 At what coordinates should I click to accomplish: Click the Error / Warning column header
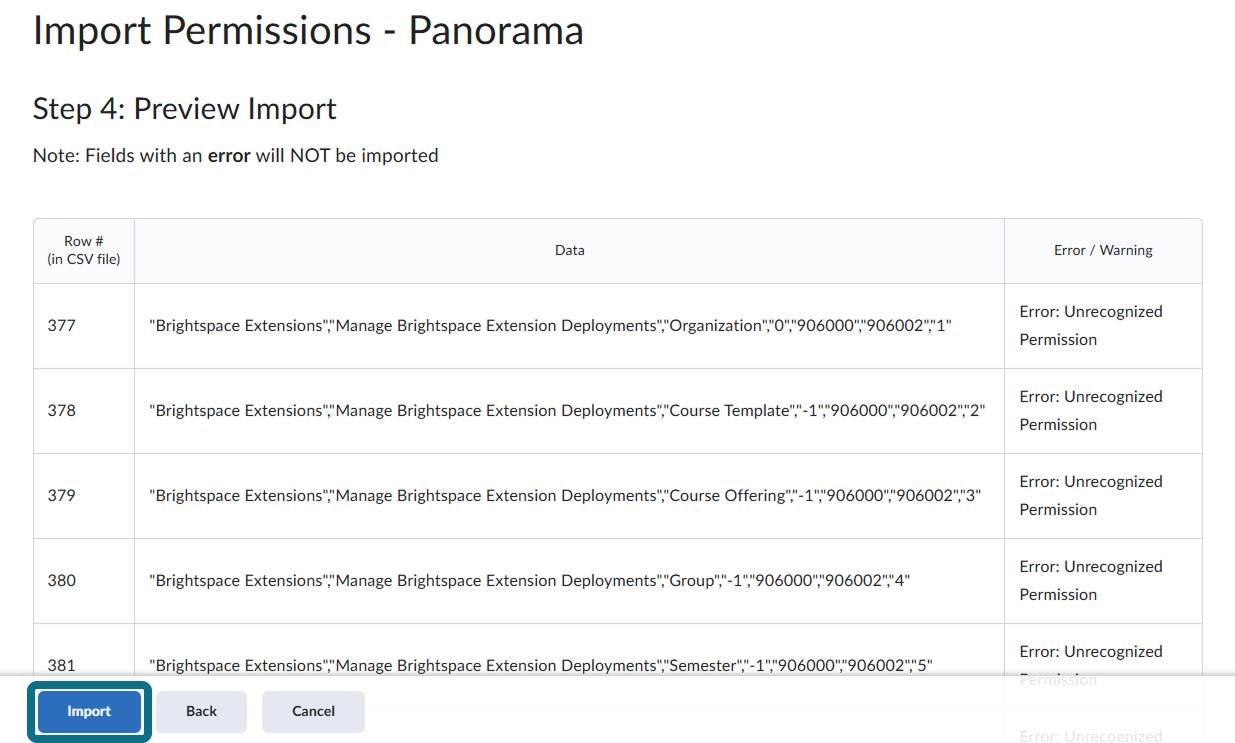1103,250
